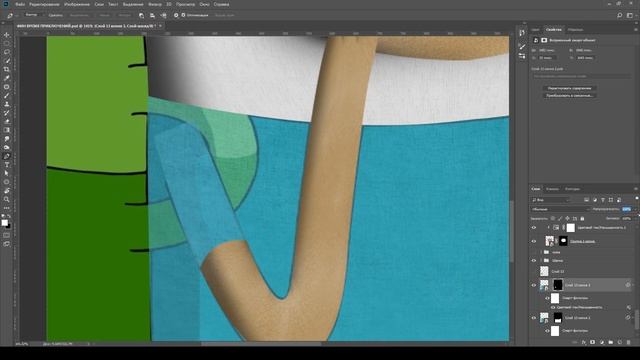Click the Mask button in options bar
640x360 pixels.
point(104,15)
